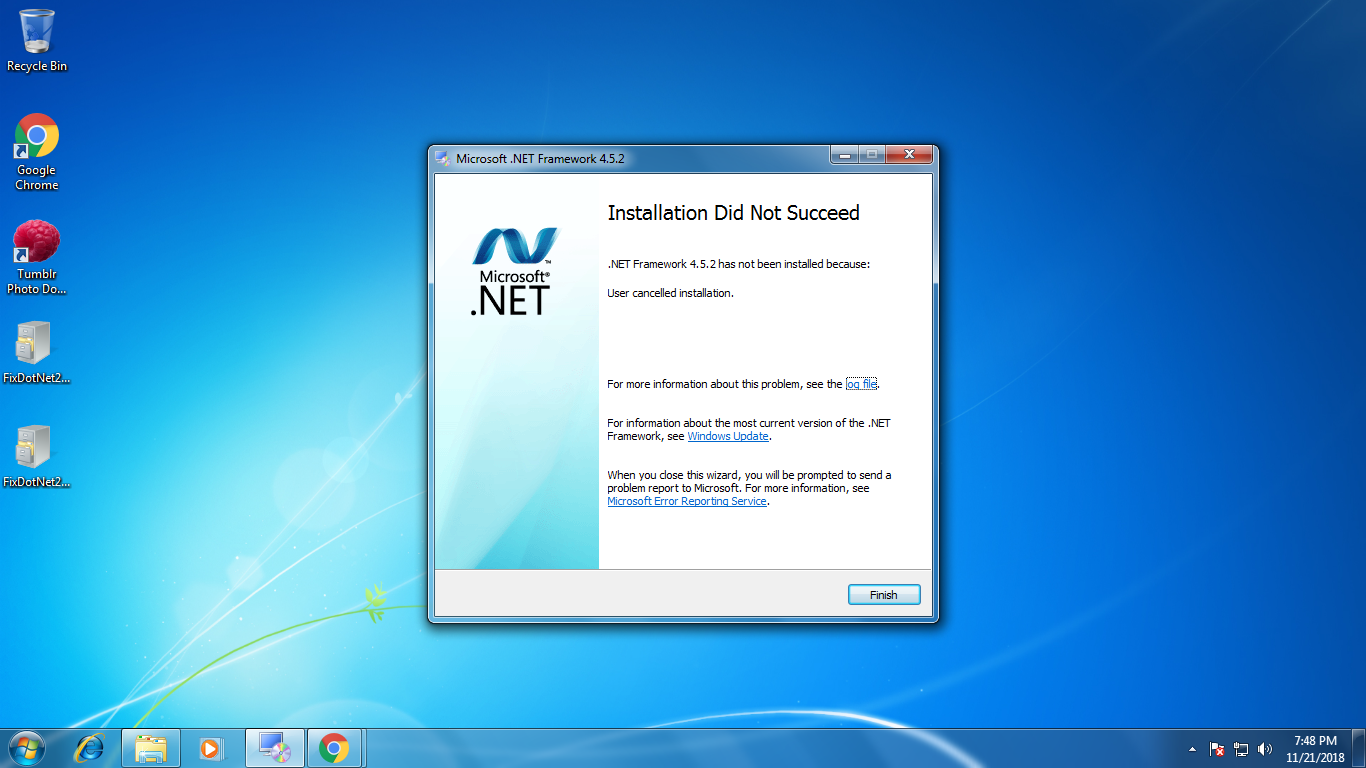Open Chrome from the taskbar
This screenshot has height=768, width=1366.
pyautogui.click(x=334, y=747)
